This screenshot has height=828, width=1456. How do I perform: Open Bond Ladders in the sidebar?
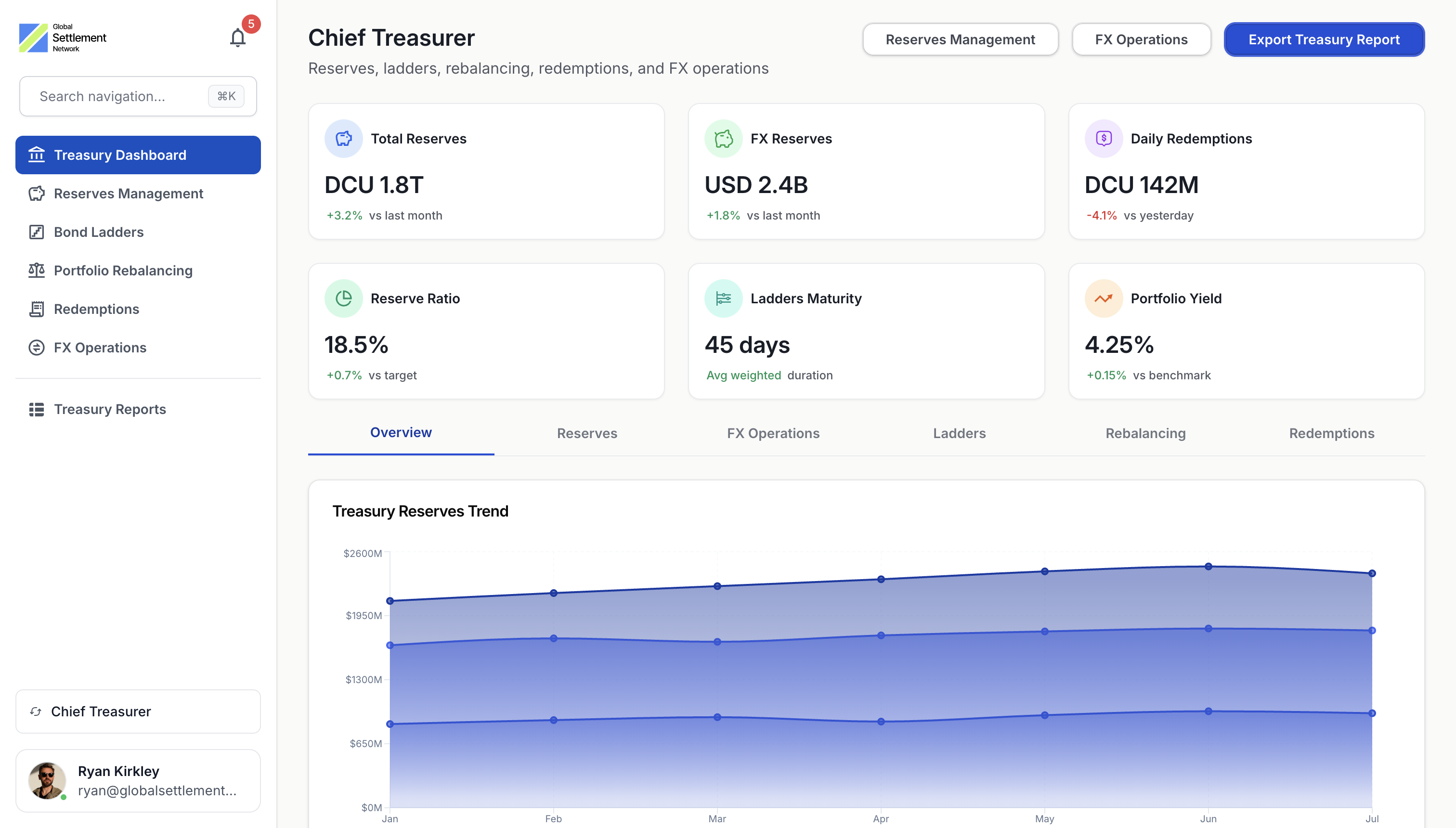point(98,232)
